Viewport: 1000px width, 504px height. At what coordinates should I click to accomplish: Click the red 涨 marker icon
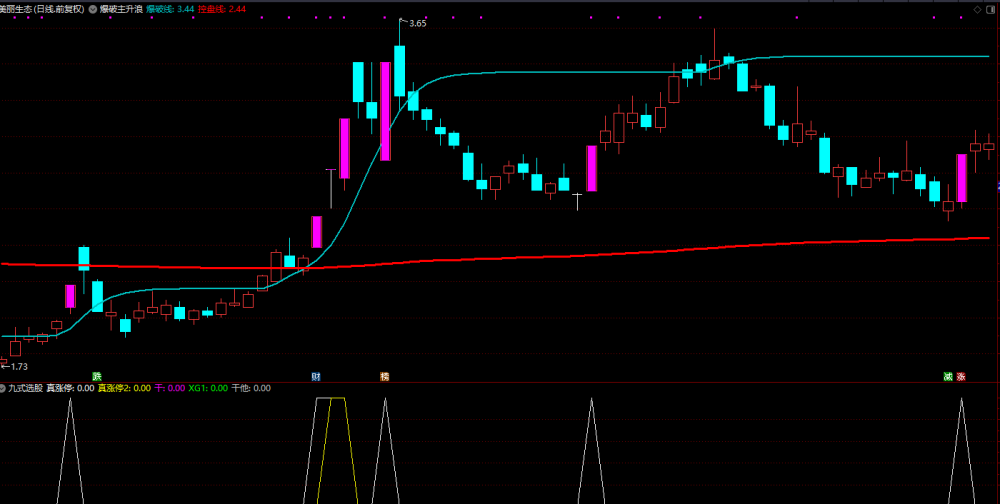pos(961,376)
